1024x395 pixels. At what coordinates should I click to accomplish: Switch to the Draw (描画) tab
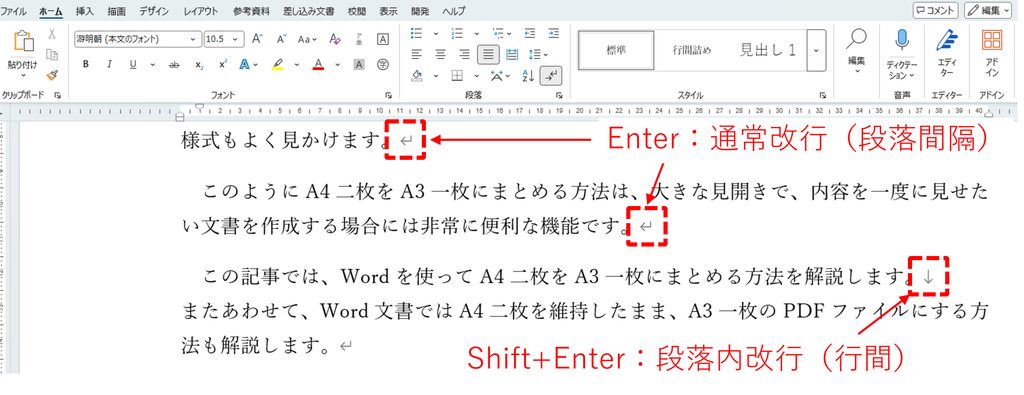(x=117, y=11)
